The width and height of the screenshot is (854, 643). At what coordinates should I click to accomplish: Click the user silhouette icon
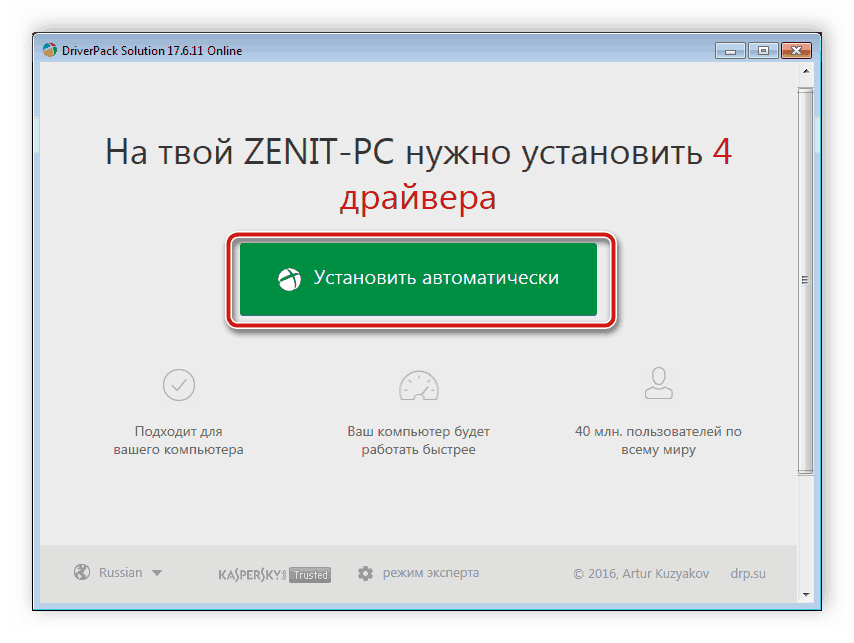[658, 383]
